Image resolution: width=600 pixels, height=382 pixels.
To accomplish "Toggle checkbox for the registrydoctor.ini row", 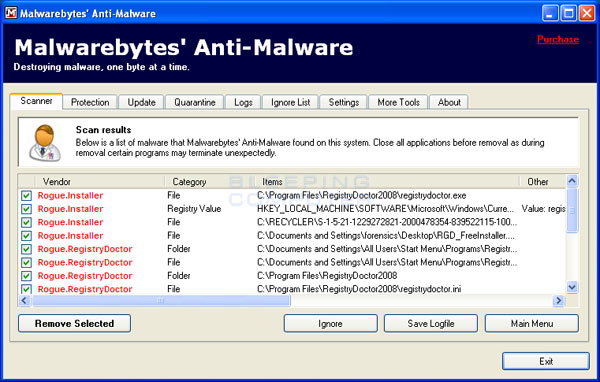I will pos(26,289).
